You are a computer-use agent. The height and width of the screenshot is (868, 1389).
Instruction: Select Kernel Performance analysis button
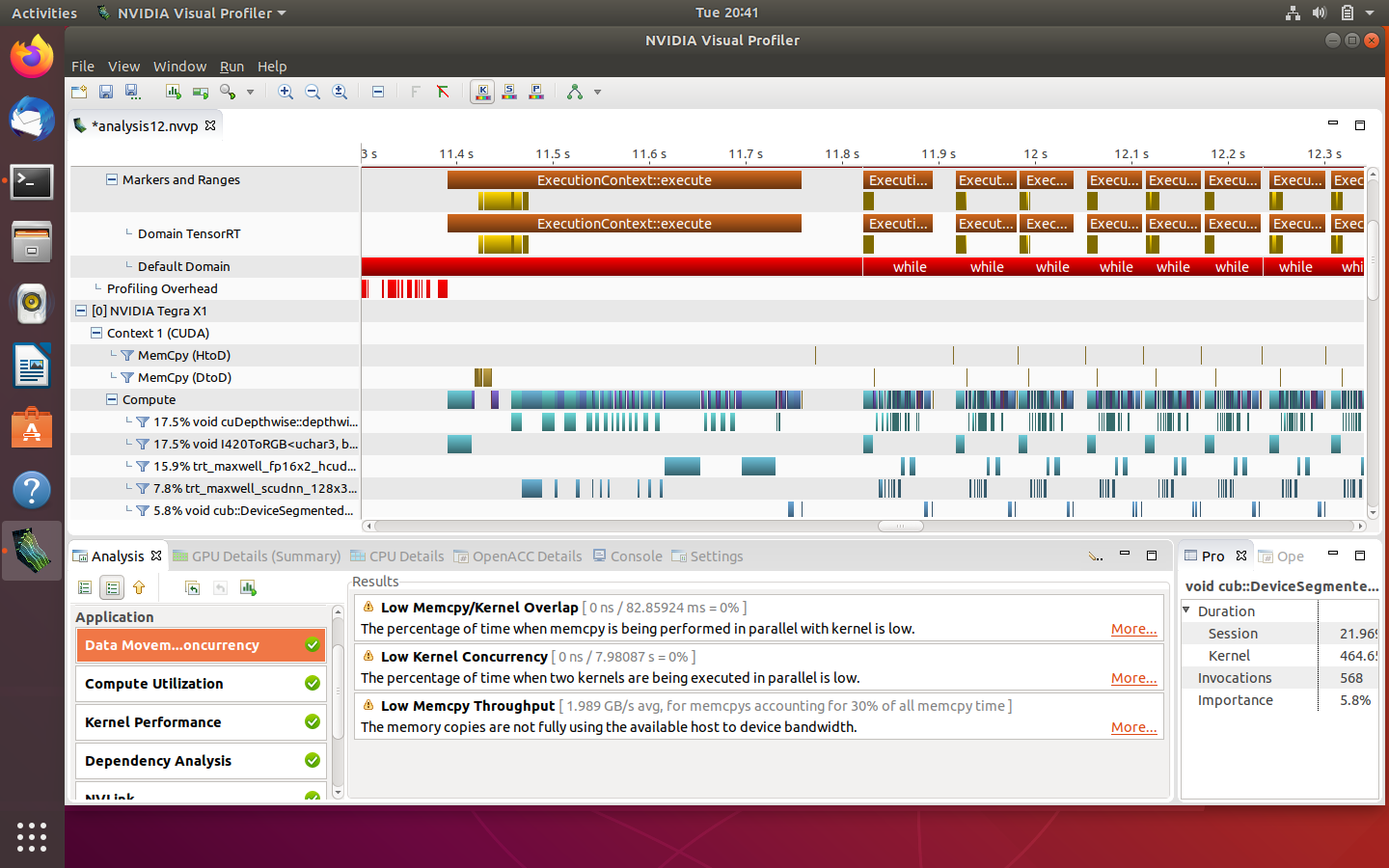(201, 722)
